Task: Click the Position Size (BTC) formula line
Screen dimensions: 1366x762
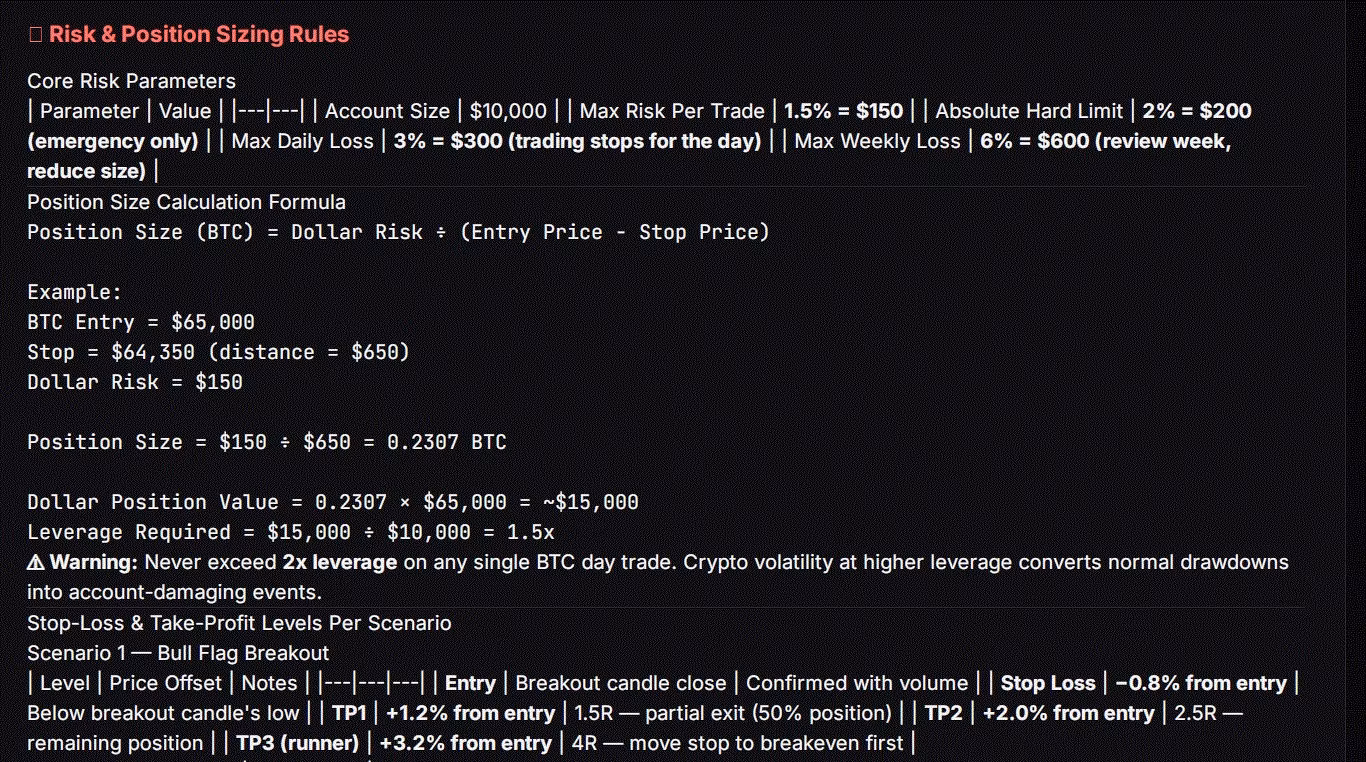Action: 398,232
